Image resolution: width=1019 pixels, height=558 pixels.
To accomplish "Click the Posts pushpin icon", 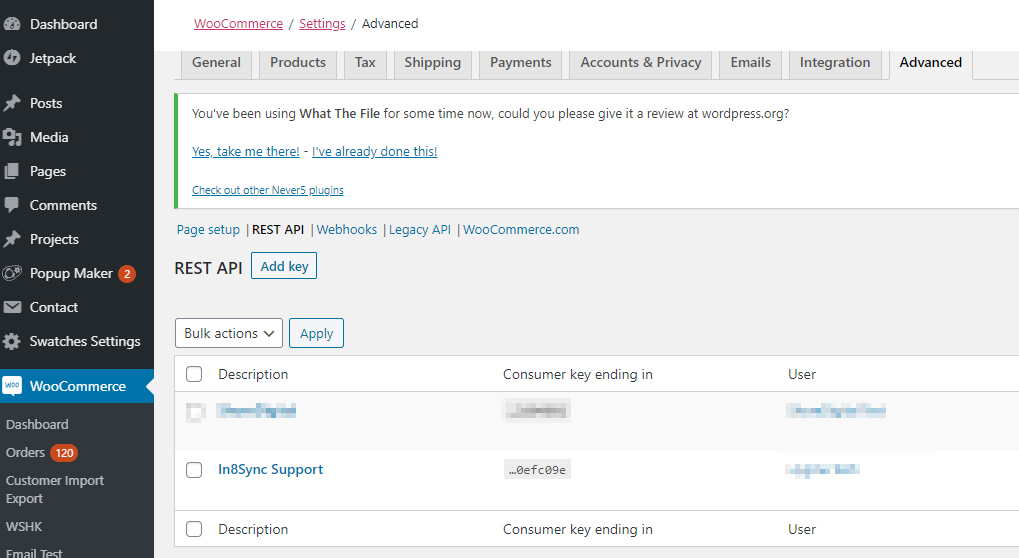I will (x=13, y=103).
